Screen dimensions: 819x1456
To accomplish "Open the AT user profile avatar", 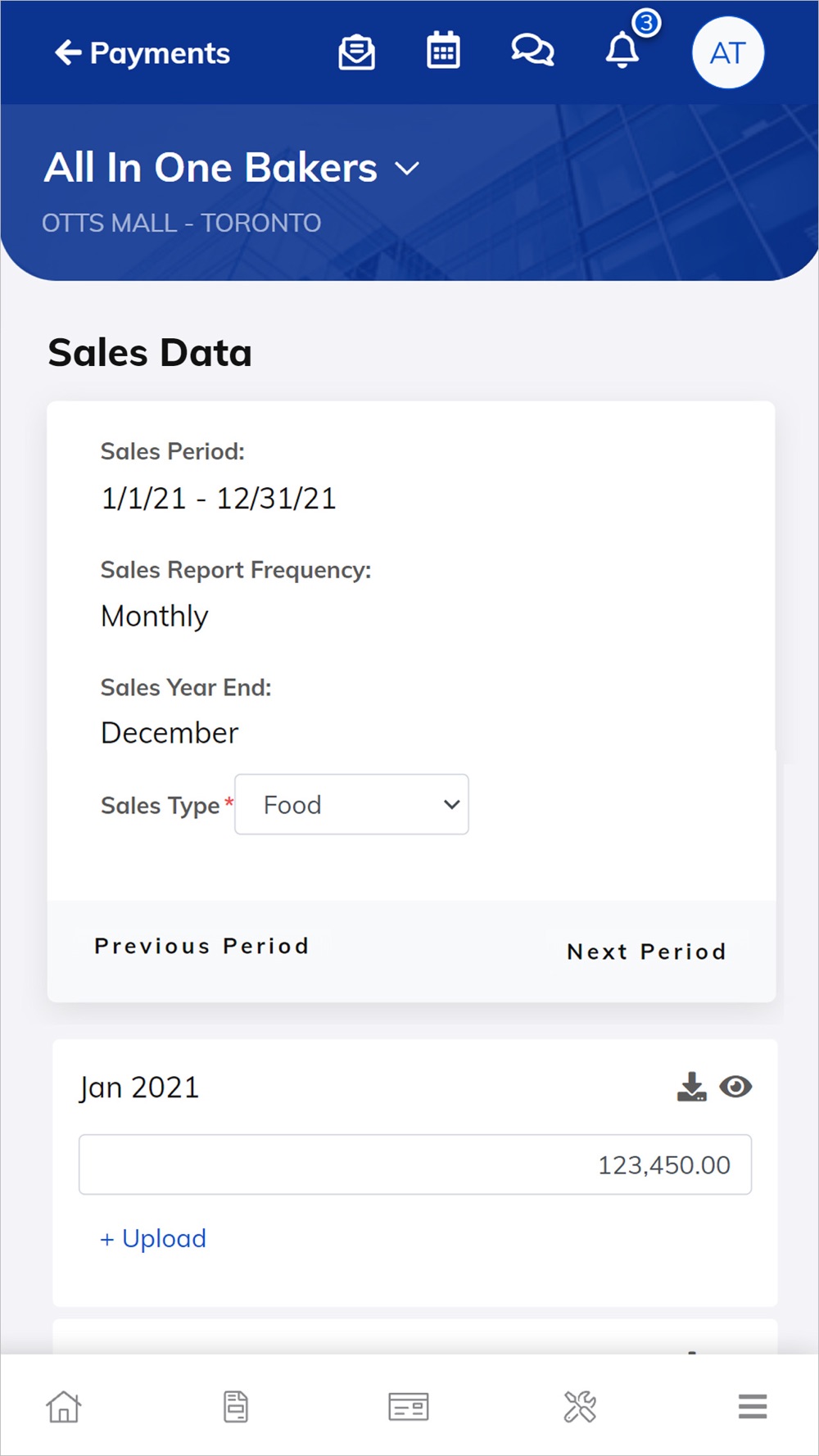I will tap(727, 53).
